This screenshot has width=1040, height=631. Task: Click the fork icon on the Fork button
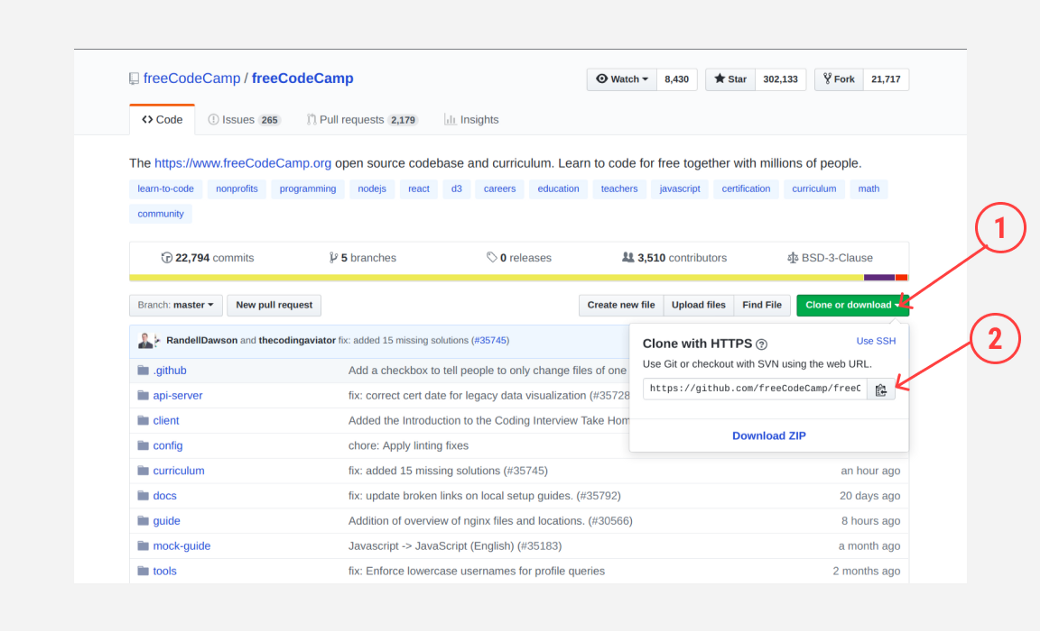click(x=828, y=79)
